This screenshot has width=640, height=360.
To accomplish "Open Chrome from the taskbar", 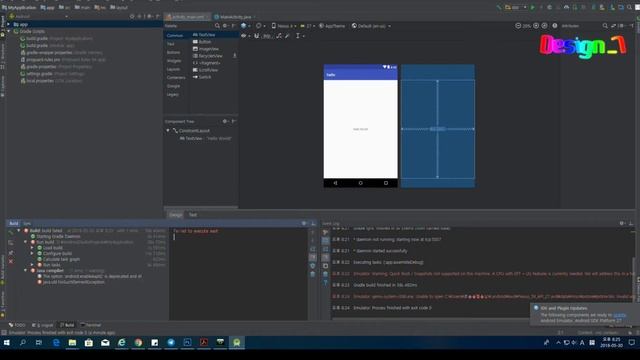I will pyautogui.click(x=138, y=342).
